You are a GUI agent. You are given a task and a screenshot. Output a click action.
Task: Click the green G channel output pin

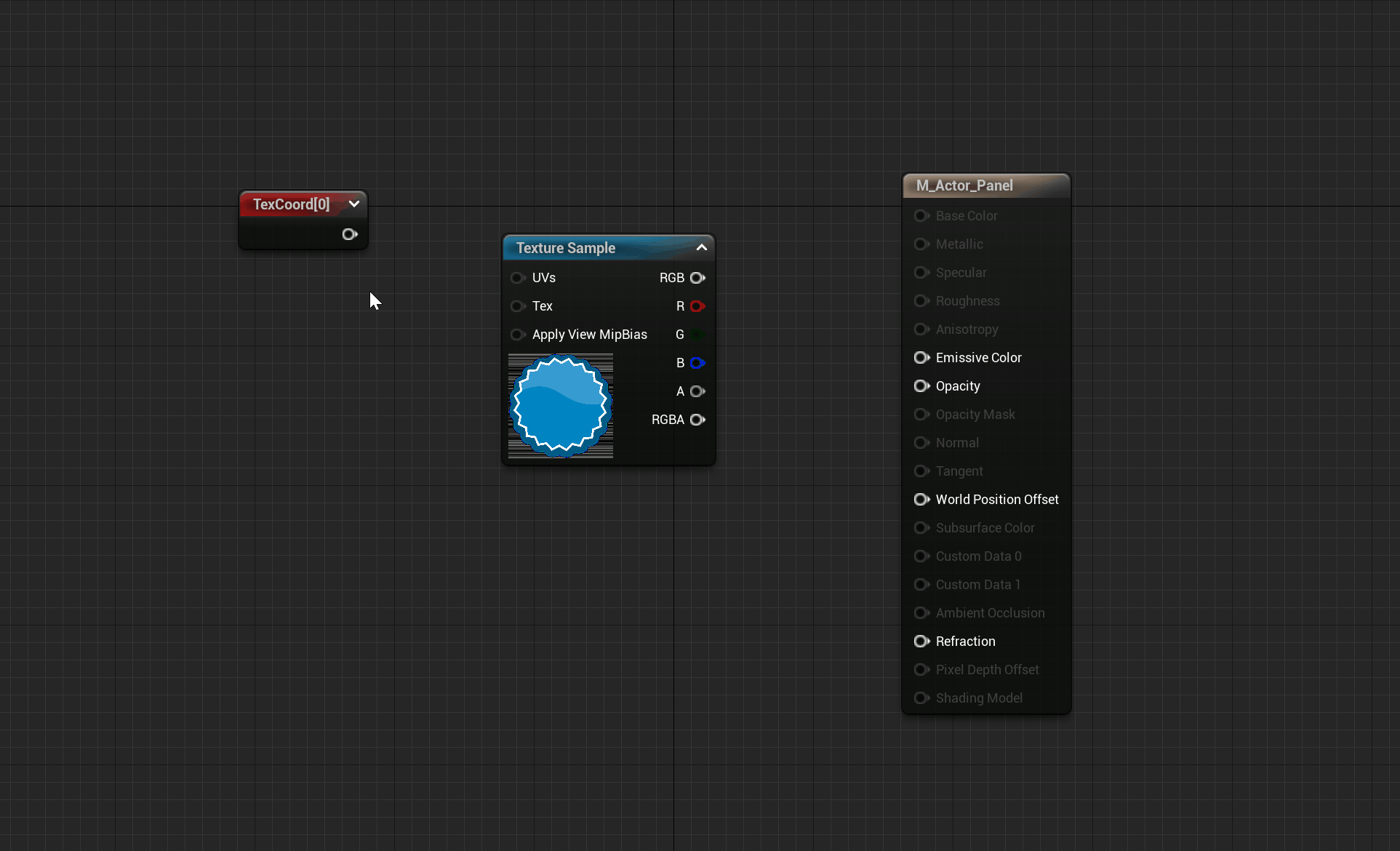click(x=697, y=335)
